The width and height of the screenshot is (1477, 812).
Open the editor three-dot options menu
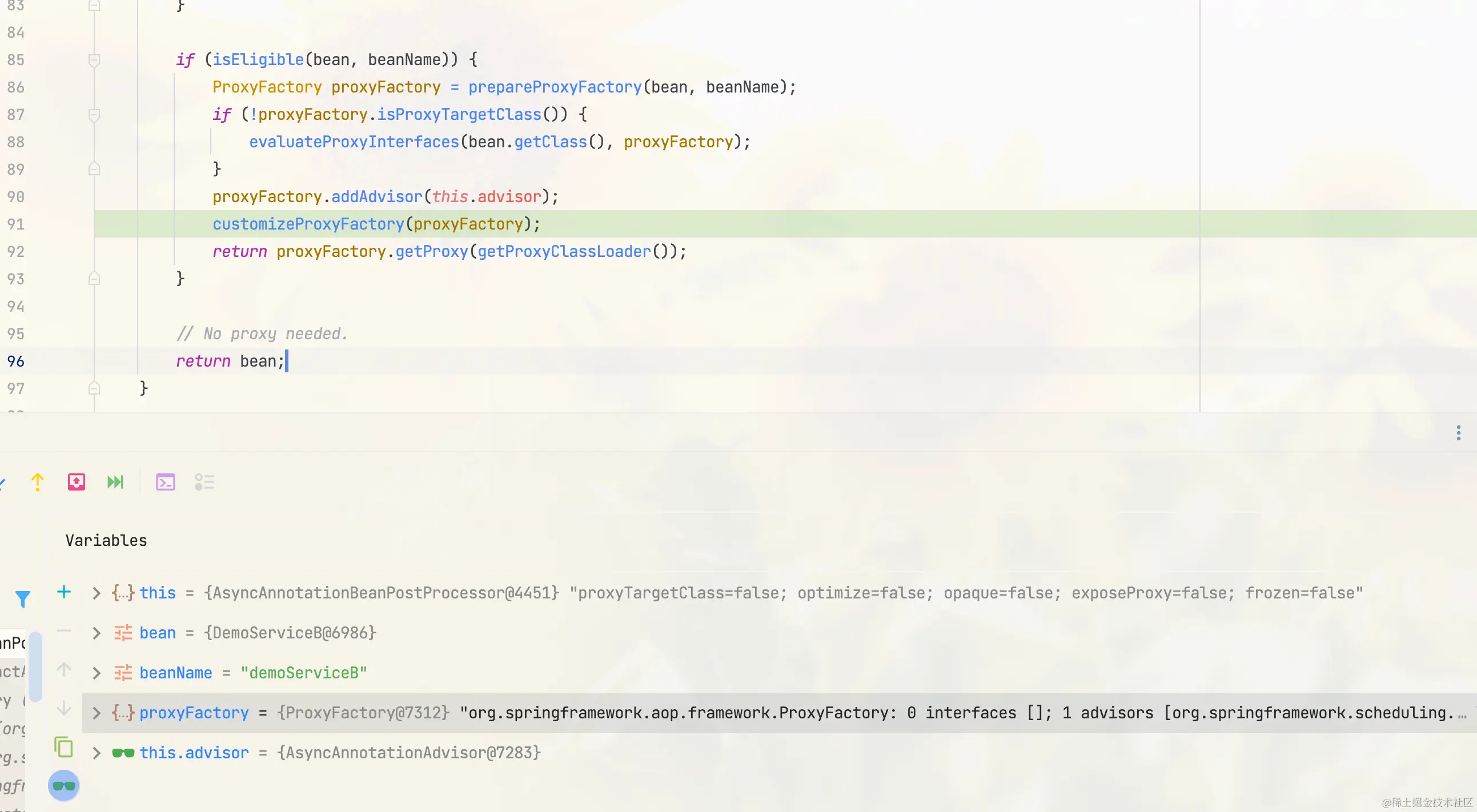[1458, 433]
